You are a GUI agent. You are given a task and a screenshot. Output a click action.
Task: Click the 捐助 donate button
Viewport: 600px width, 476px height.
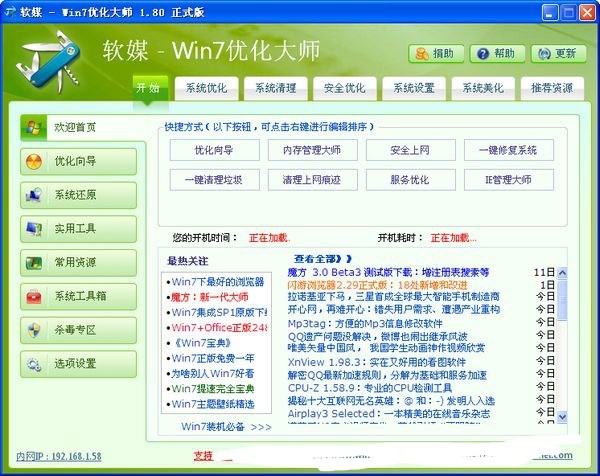(436, 54)
